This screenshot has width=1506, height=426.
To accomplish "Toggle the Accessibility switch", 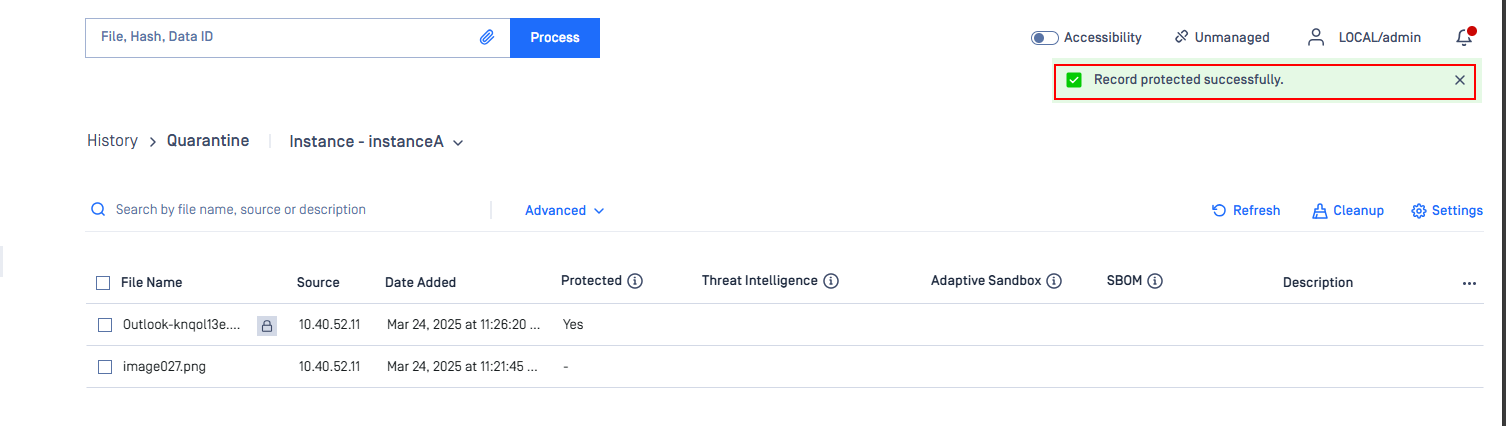I will [1044, 38].
